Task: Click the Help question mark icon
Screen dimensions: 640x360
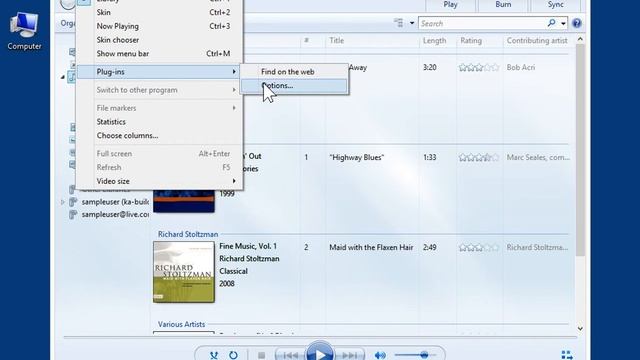Action: point(576,23)
